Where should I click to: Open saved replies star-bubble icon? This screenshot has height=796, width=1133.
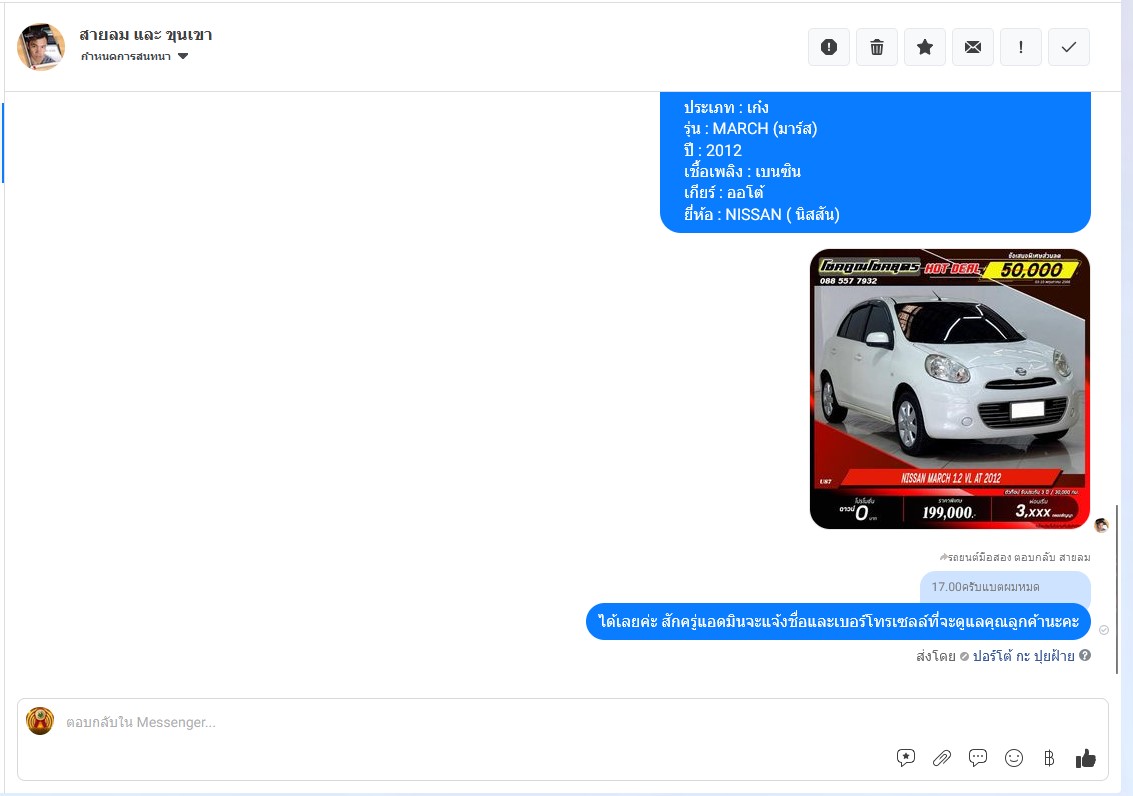point(905,758)
